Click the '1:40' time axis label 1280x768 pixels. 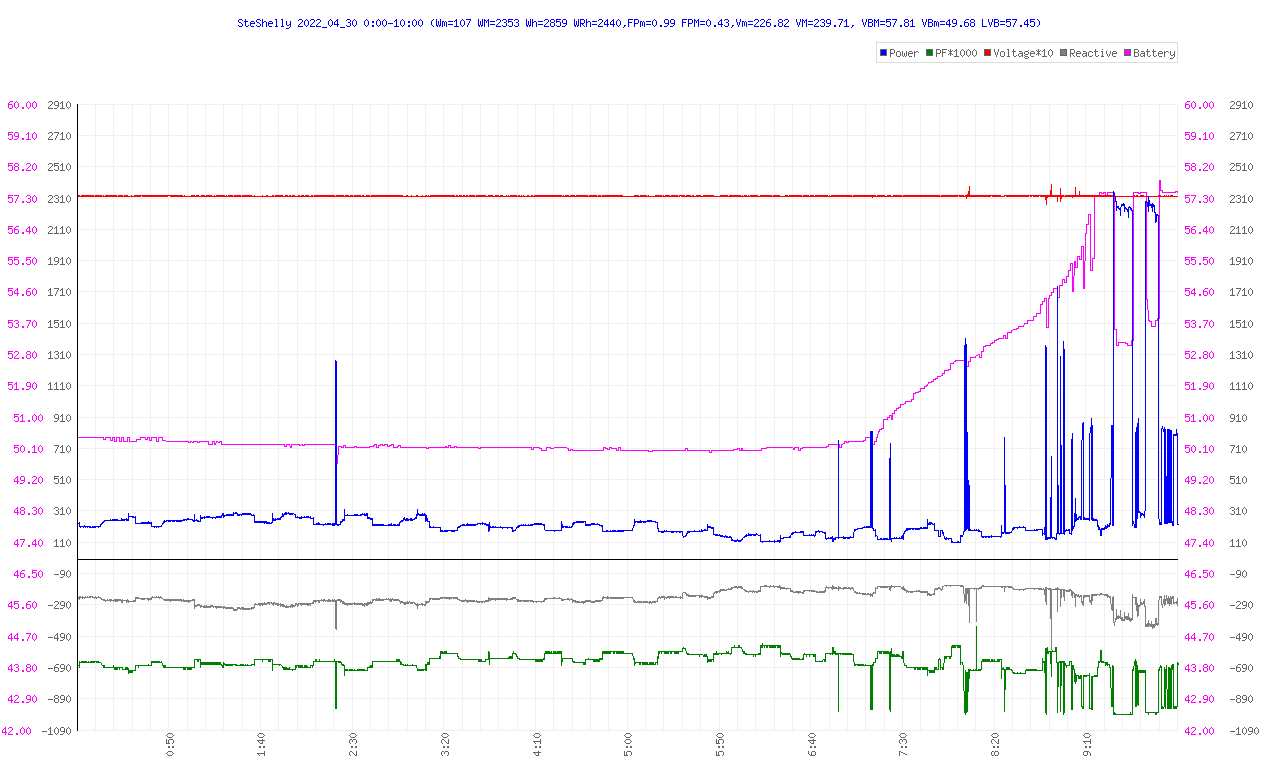coord(262,746)
